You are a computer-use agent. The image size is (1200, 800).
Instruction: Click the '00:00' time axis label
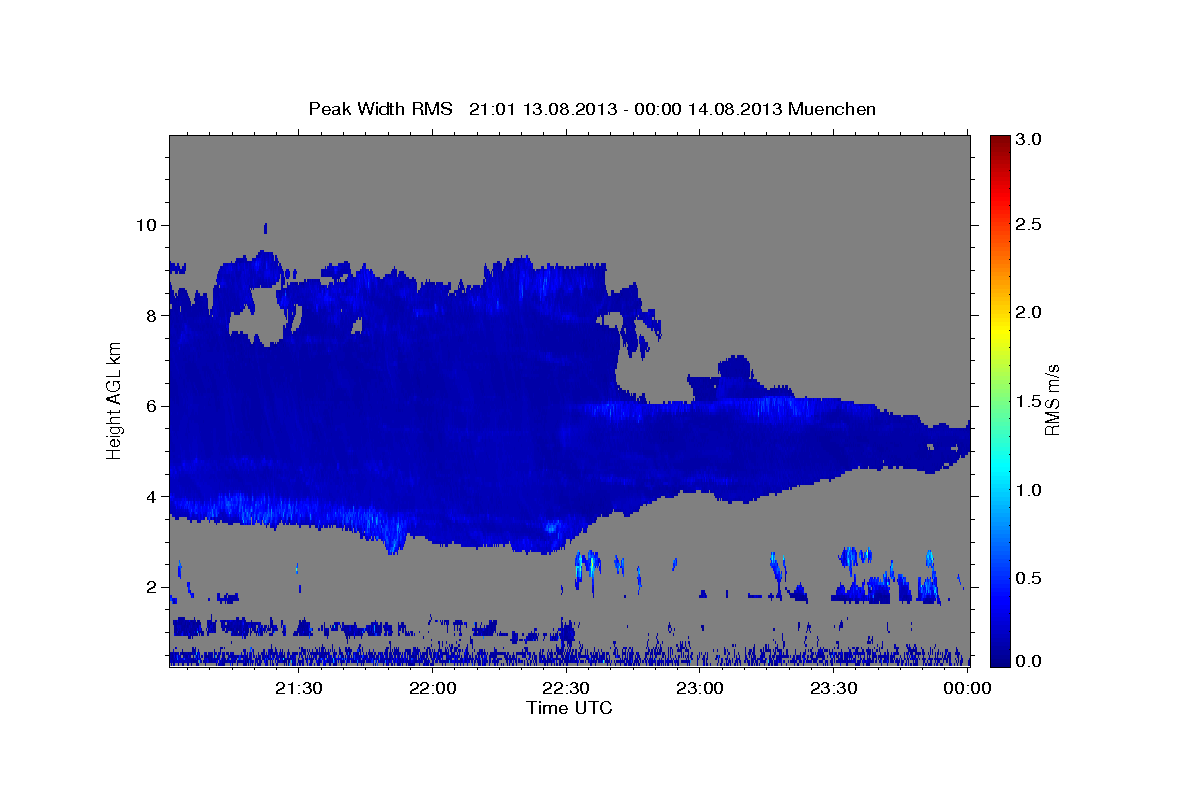pos(967,688)
